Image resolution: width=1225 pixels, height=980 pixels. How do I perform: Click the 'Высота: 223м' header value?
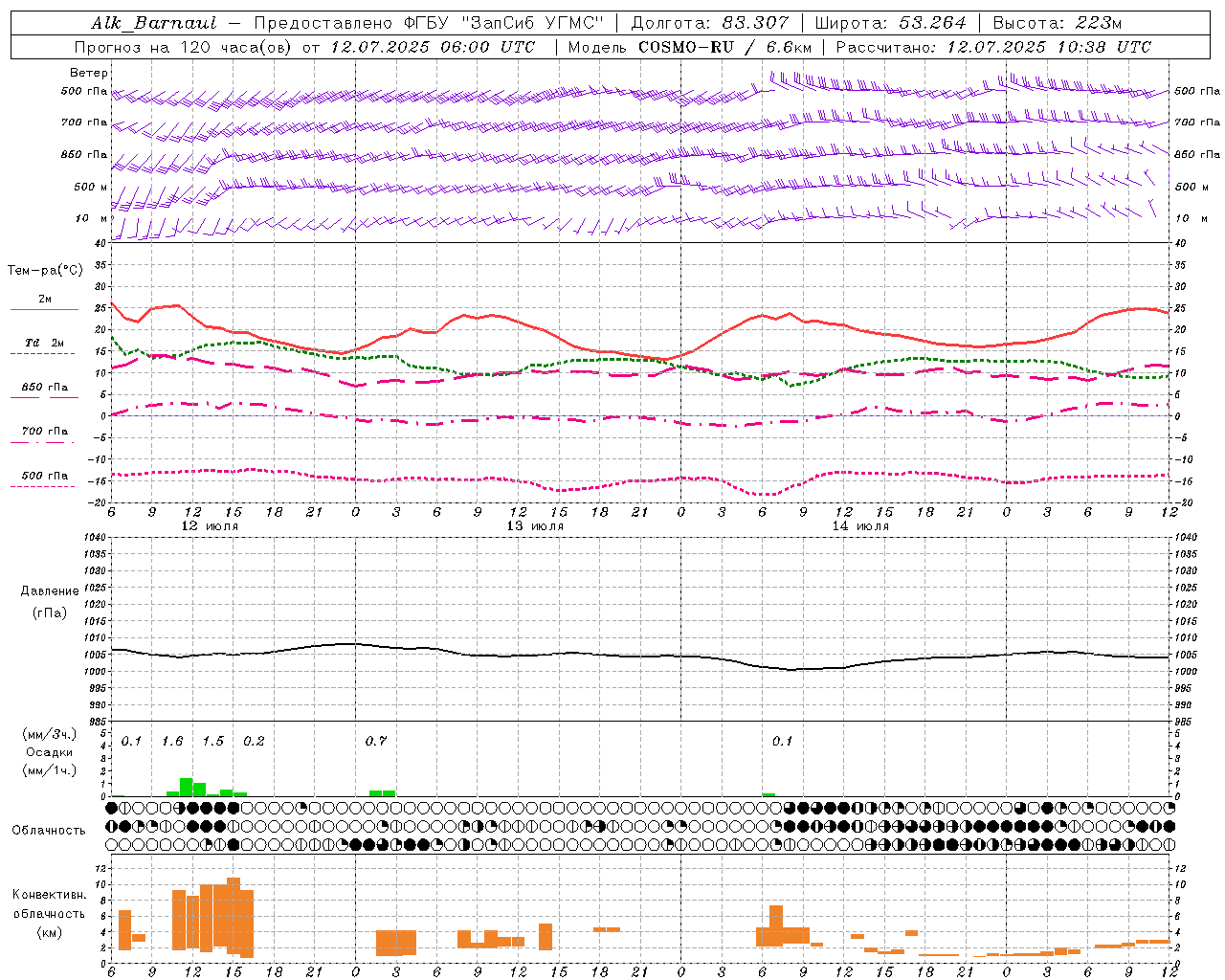pos(1058,23)
